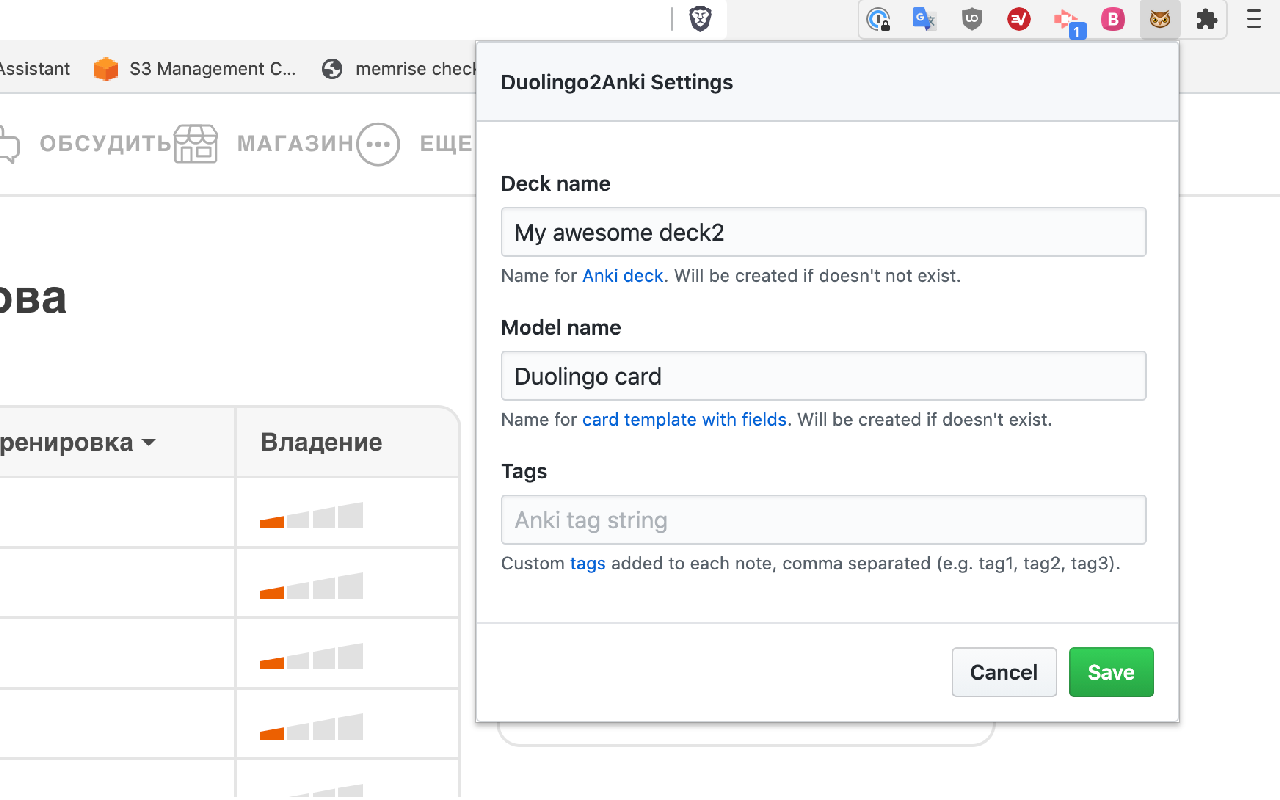Open the S3 Management Console bookmark
The height and width of the screenshot is (800, 1280).
pyautogui.click(x=196, y=69)
